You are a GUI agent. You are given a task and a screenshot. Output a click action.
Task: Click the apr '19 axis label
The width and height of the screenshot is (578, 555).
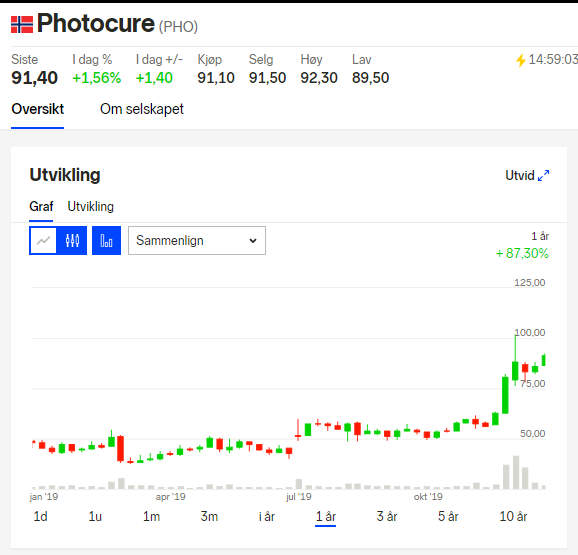171,497
